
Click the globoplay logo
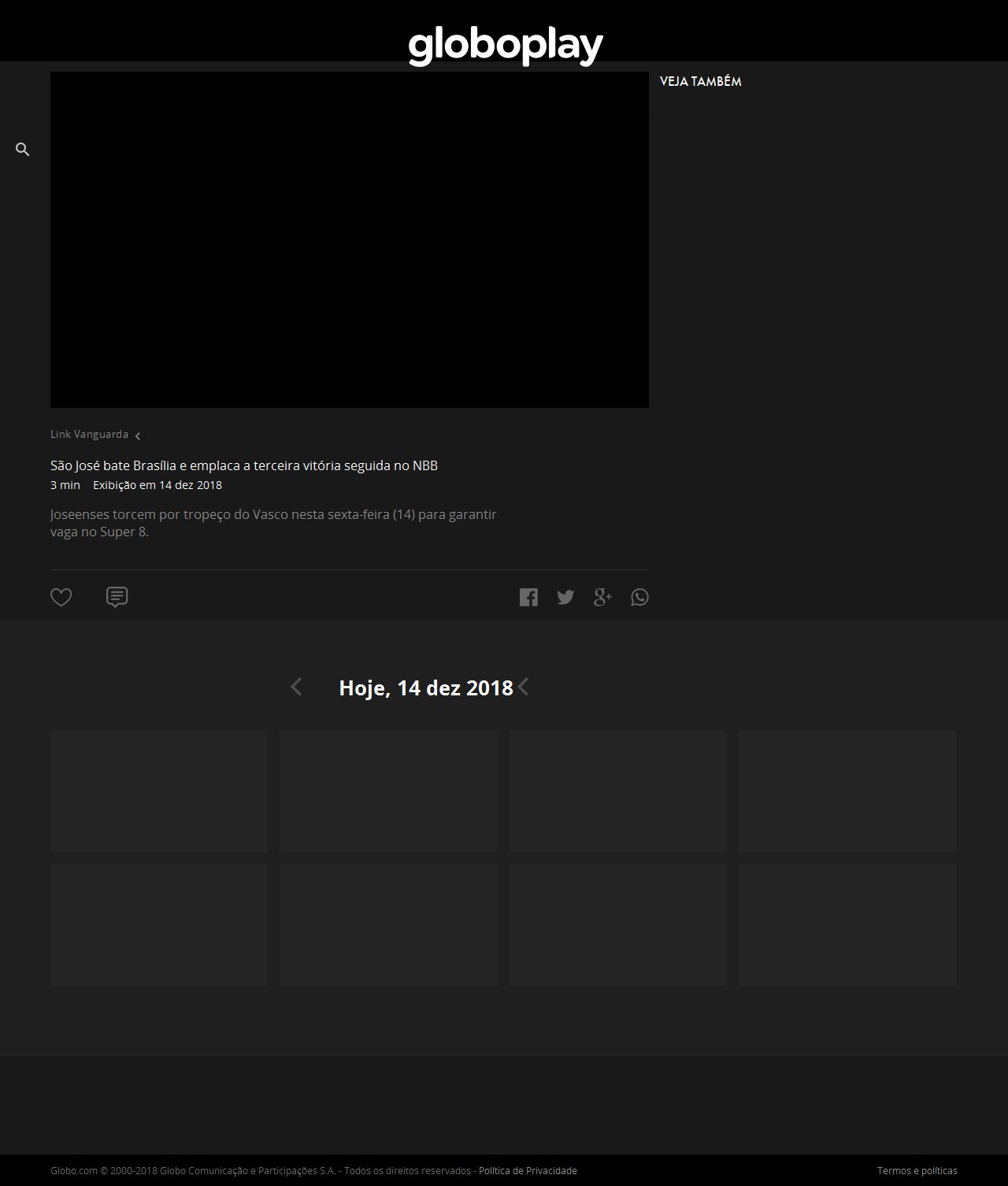(x=505, y=46)
